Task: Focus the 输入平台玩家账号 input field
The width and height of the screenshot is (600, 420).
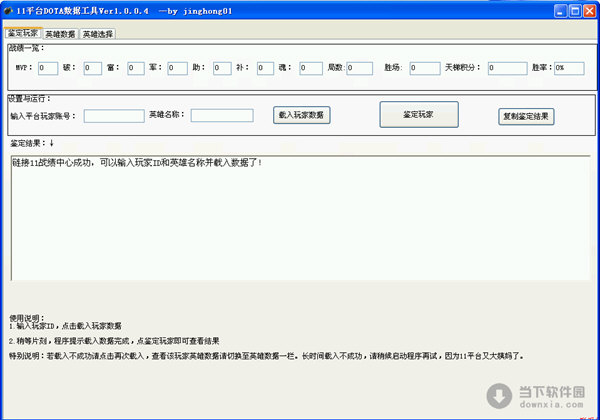Action: (114, 116)
